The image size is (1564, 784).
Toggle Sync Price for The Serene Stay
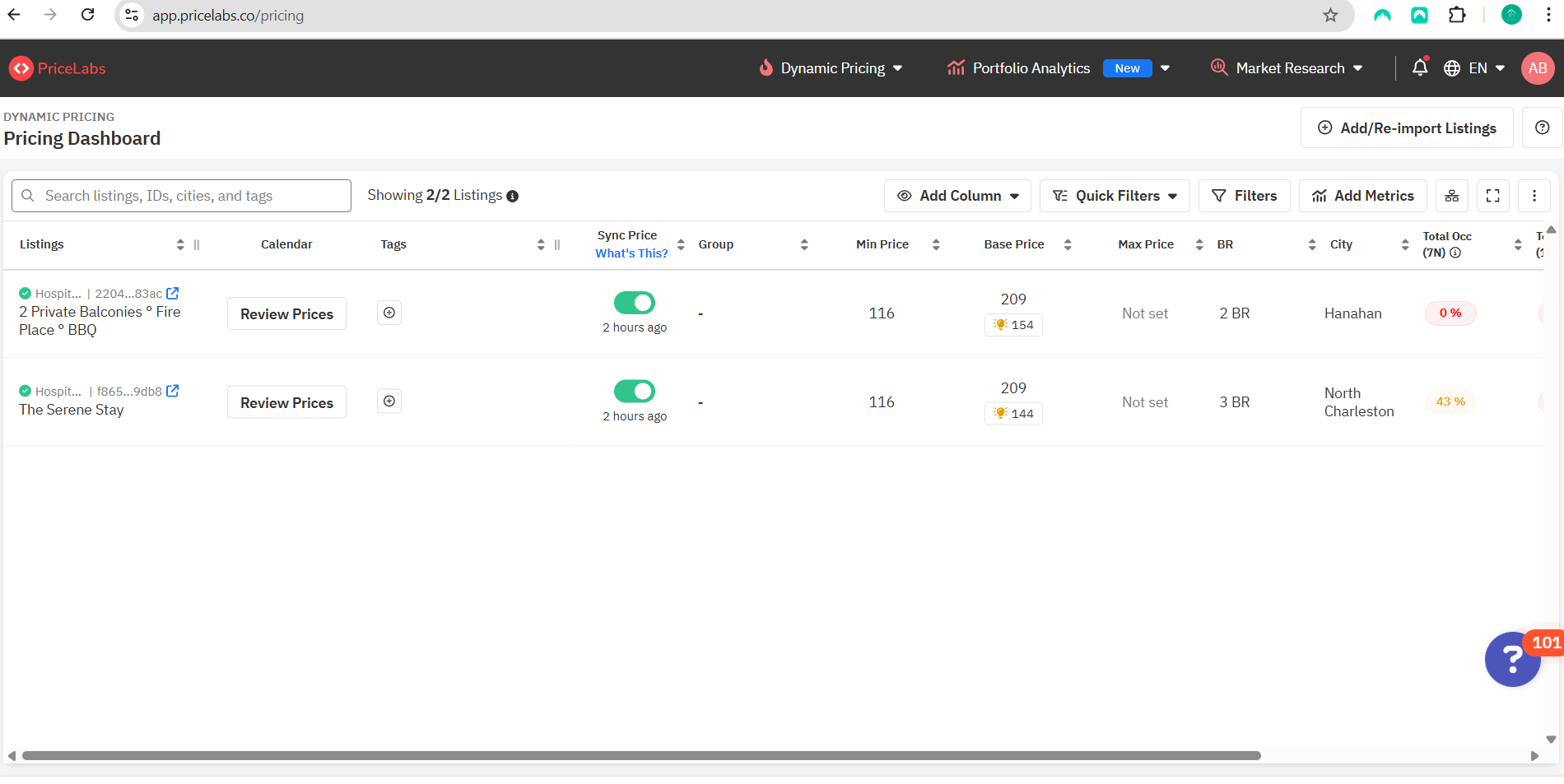coord(635,391)
